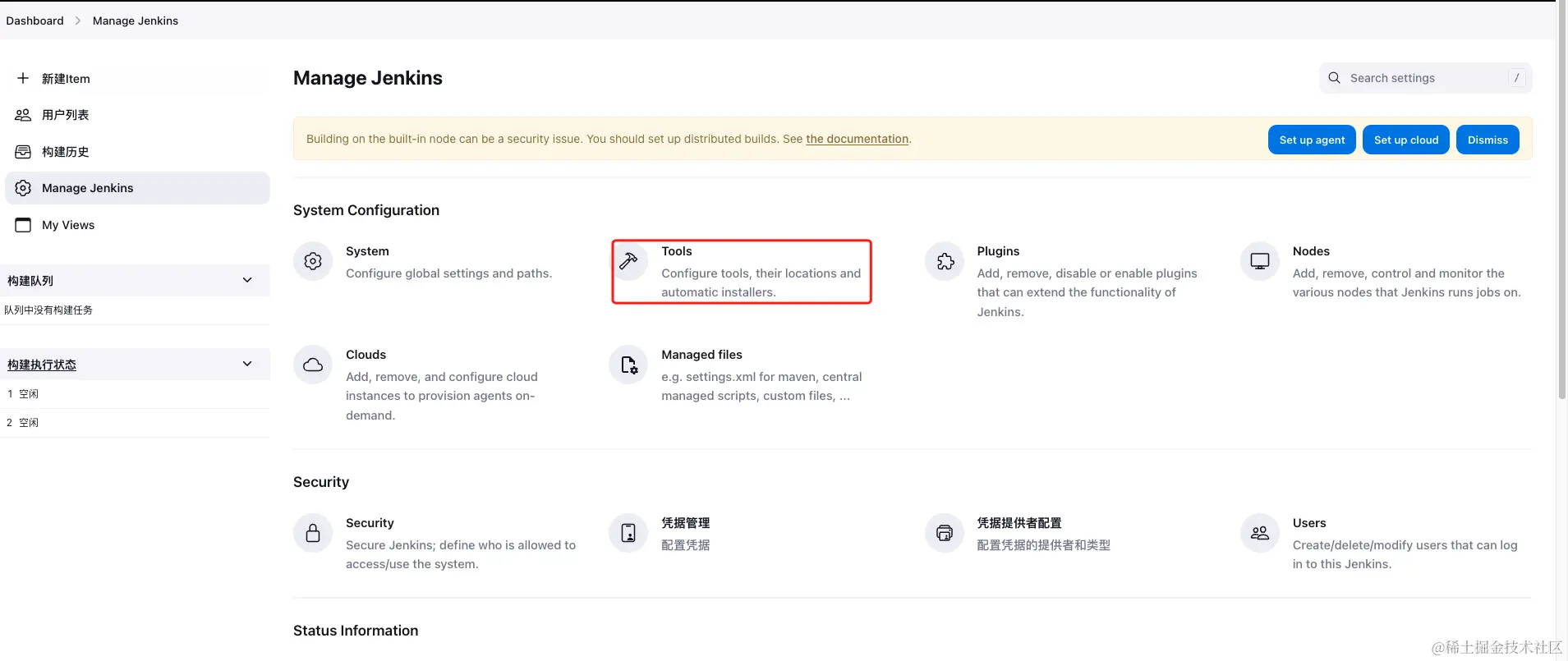This screenshot has width=1568, height=661.
Task: Expand the Dashboard breadcrumb chevron
Action: (x=78, y=21)
